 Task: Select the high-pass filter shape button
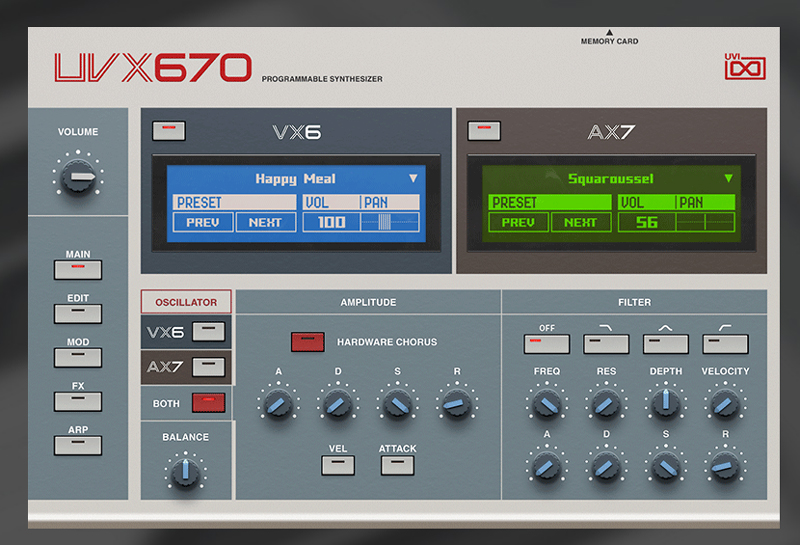pos(726,344)
